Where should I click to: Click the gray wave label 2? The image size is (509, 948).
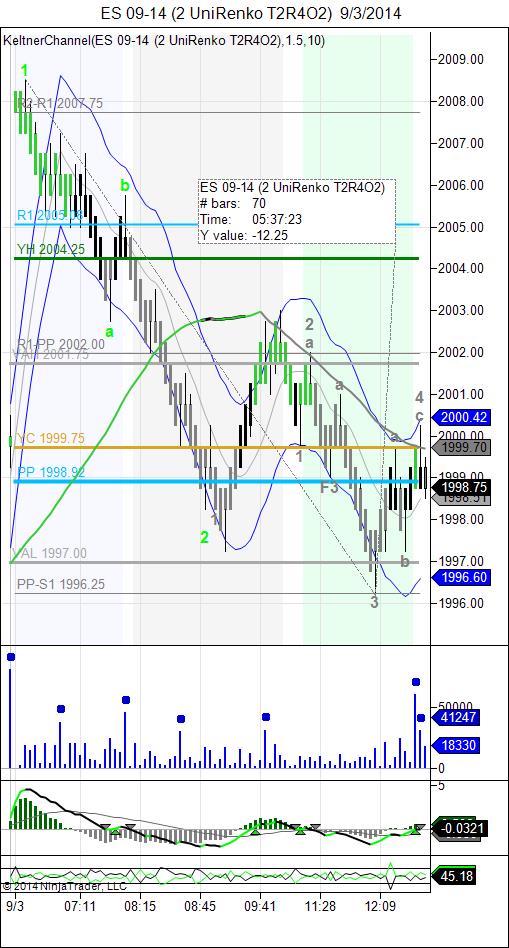309,325
